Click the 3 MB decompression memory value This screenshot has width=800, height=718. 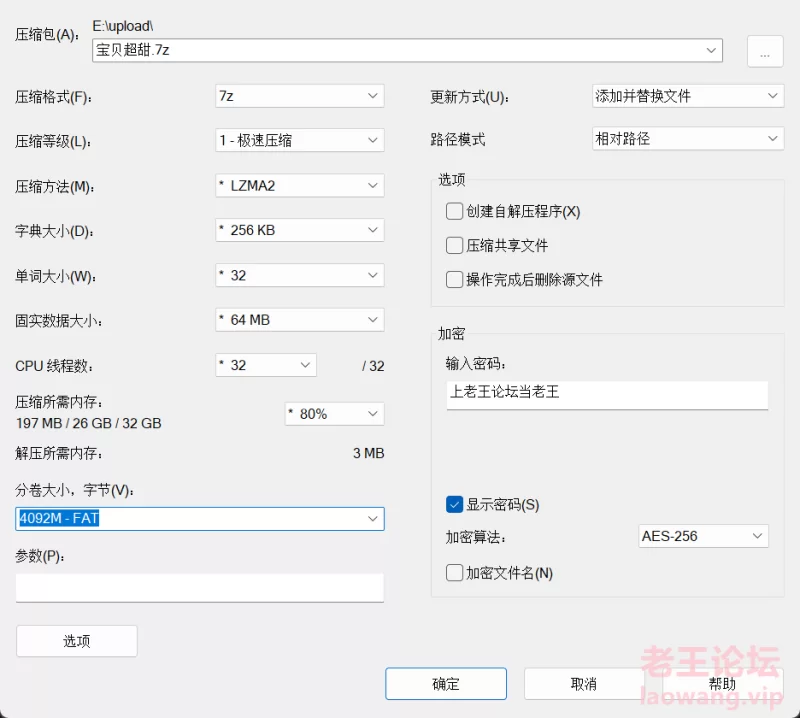(x=368, y=453)
